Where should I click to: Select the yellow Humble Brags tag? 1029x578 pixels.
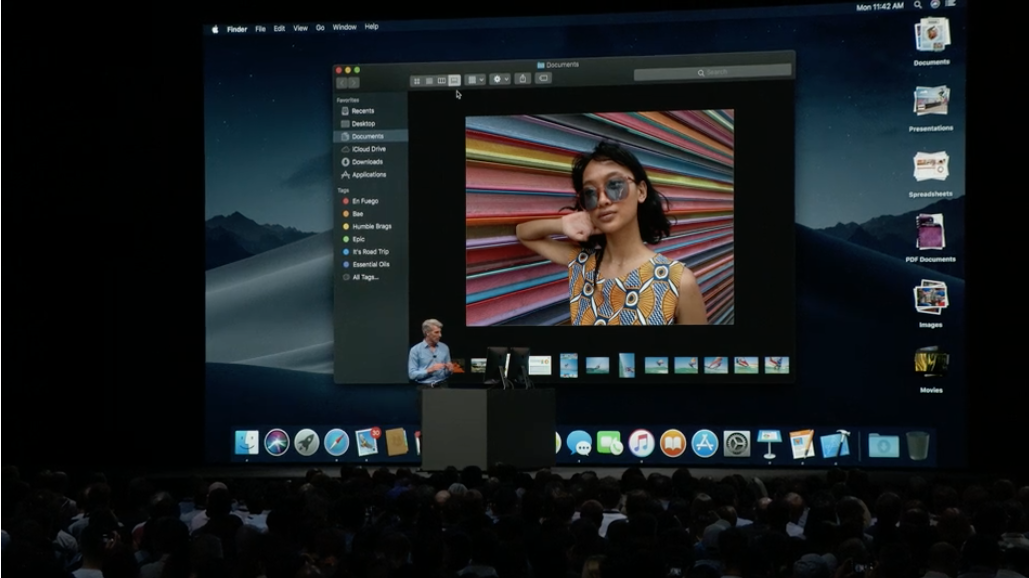tap(370, 226)
